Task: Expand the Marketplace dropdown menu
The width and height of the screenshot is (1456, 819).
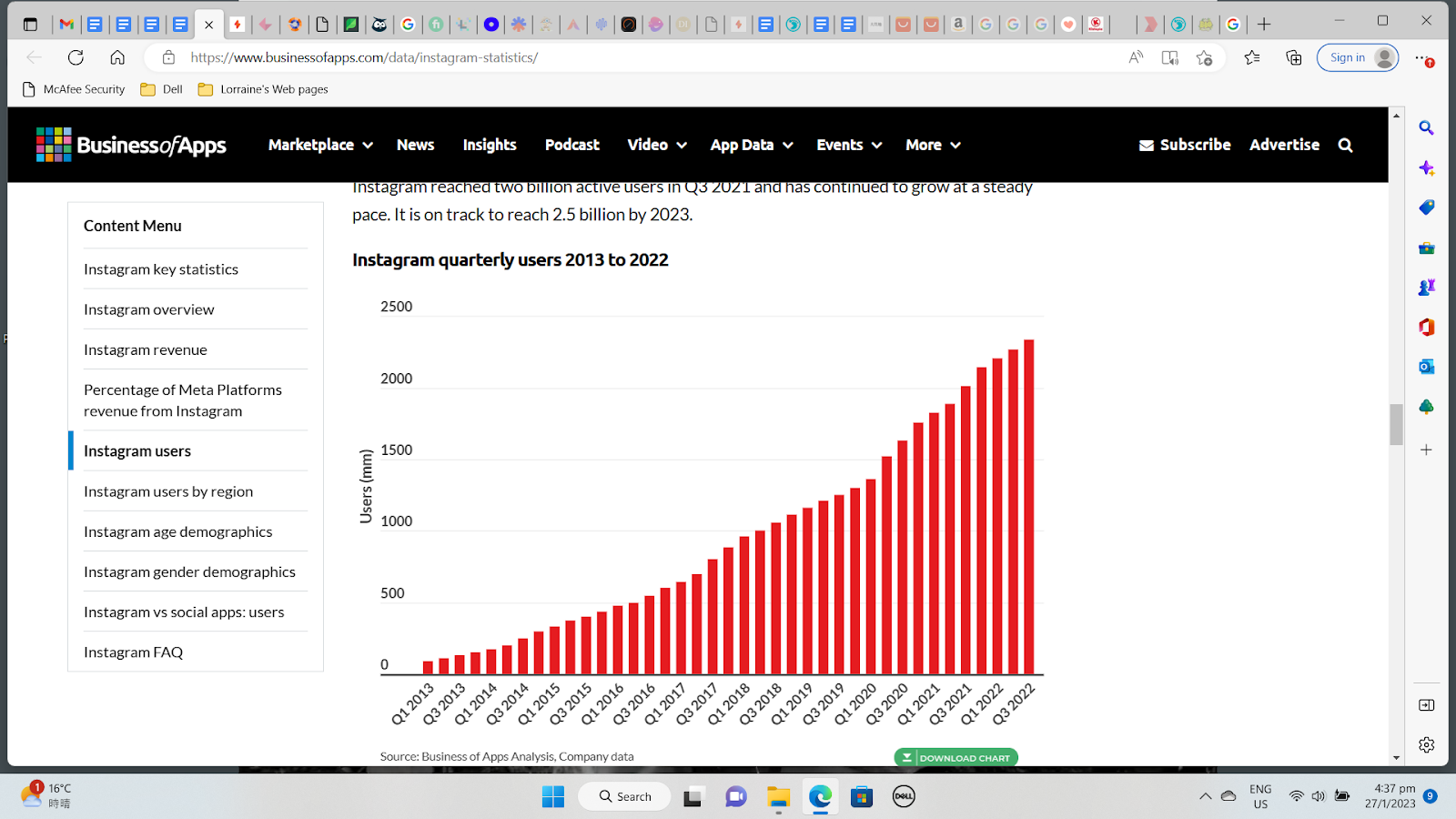Action: tap(320, 145)
